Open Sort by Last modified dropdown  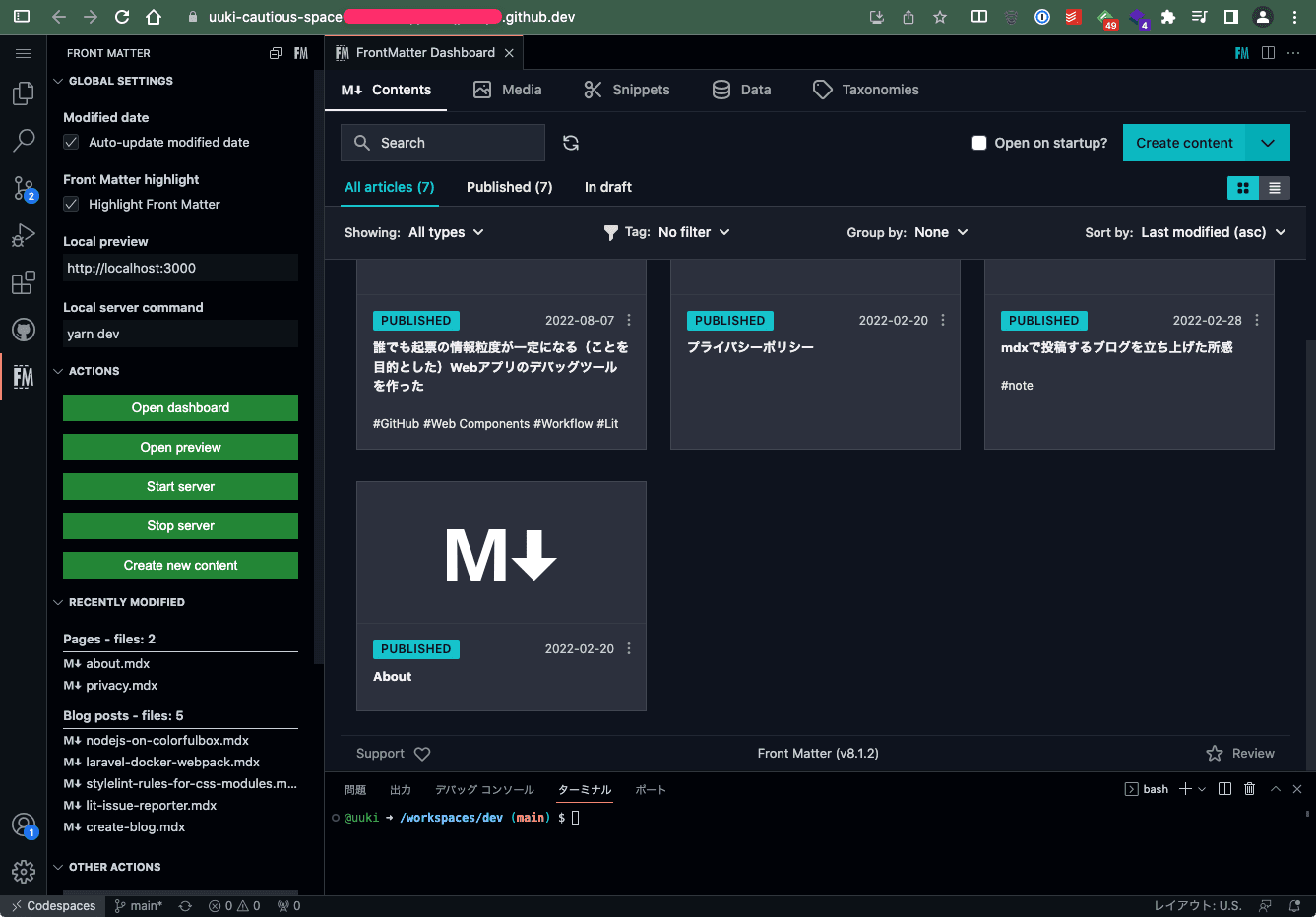(1214, 232)
